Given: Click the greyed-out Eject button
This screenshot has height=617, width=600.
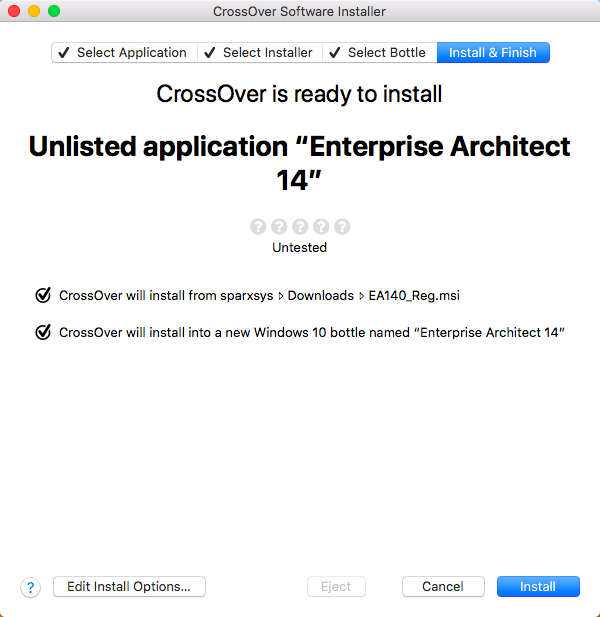Looking at the screenshot, I should (x=336, y=587).
